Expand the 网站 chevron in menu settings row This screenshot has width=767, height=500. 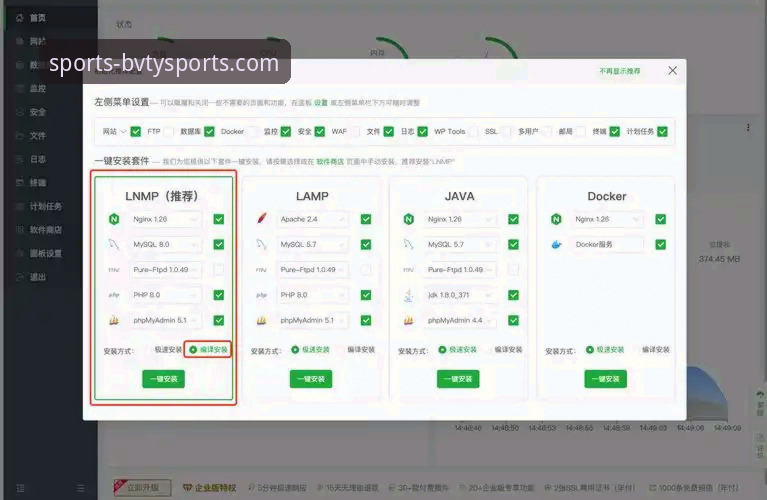coord(123,132)
